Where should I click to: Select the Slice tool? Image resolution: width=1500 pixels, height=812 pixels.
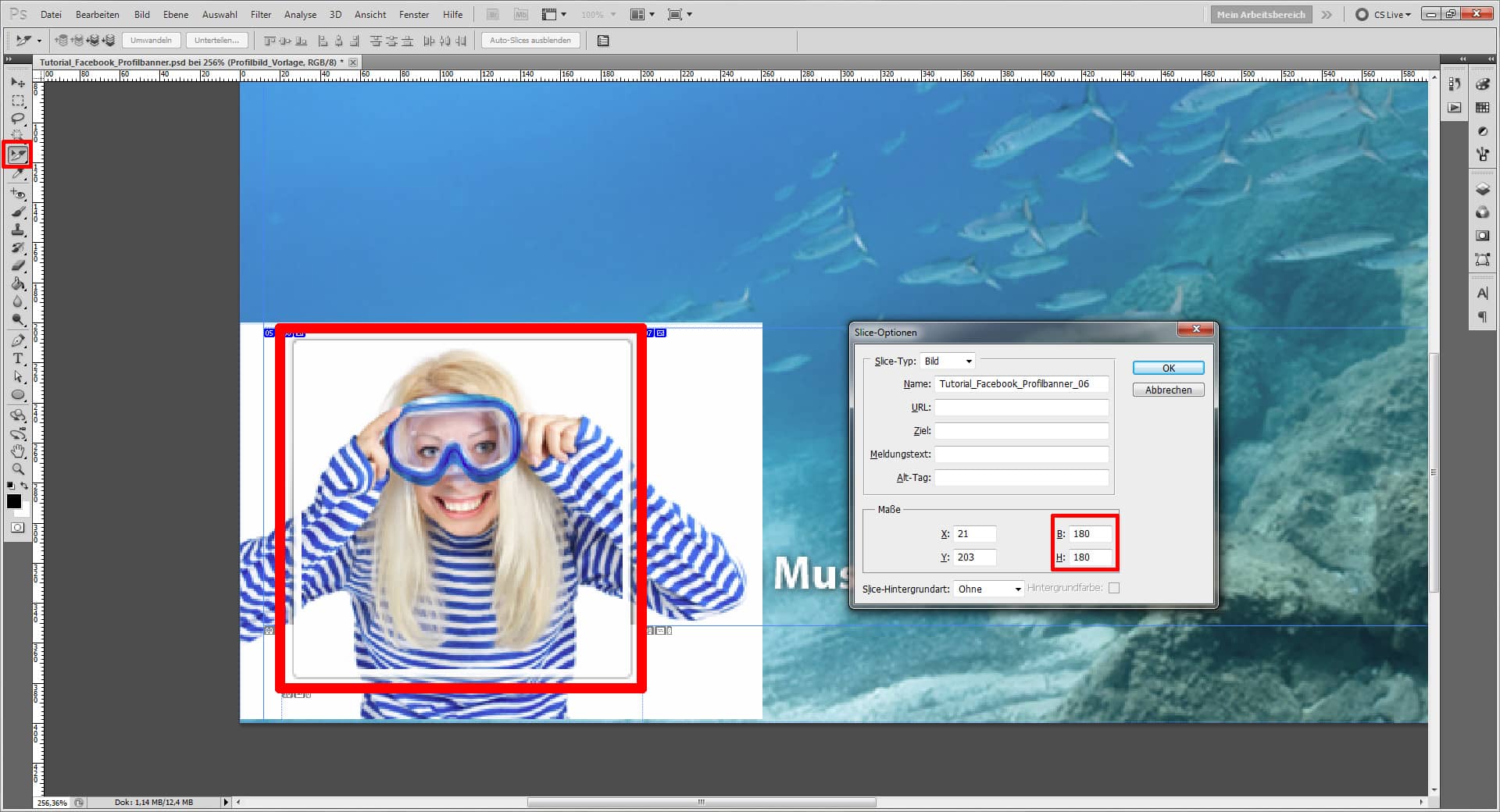click(18, 155)
